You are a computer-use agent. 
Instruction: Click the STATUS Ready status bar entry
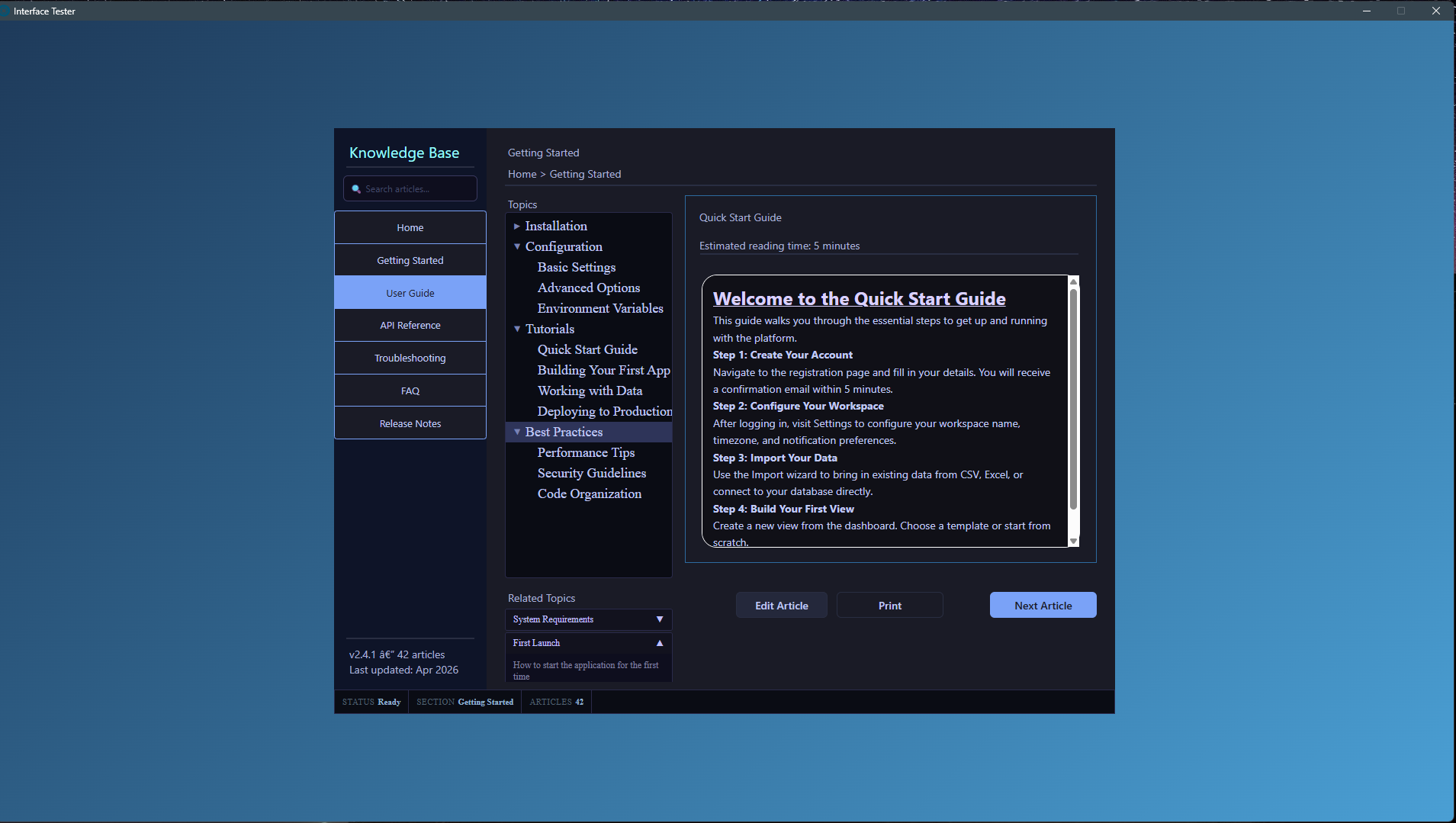371,702
